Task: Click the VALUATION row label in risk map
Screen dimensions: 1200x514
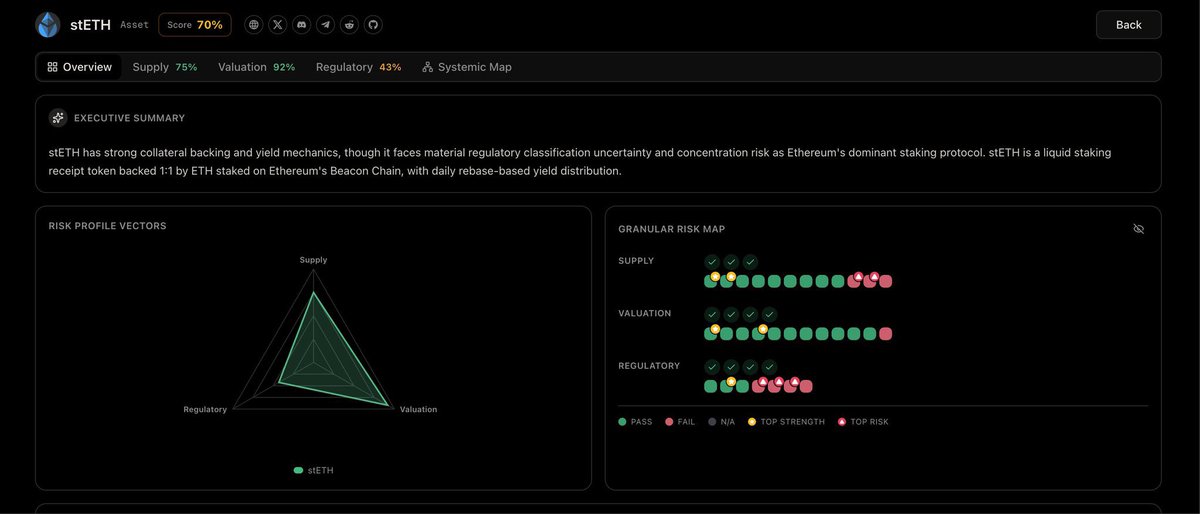Action: [x=645, y=314]
